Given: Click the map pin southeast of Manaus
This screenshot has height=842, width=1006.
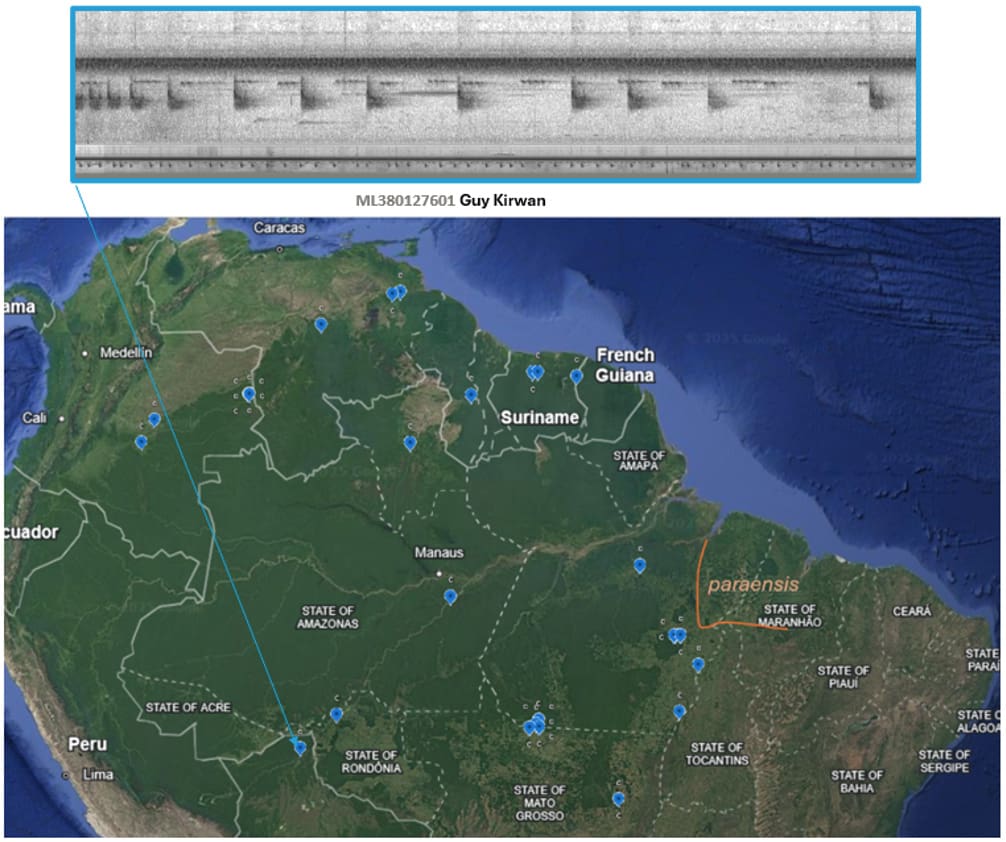Looking at the screenshot, I should click(x=450, y=596).
